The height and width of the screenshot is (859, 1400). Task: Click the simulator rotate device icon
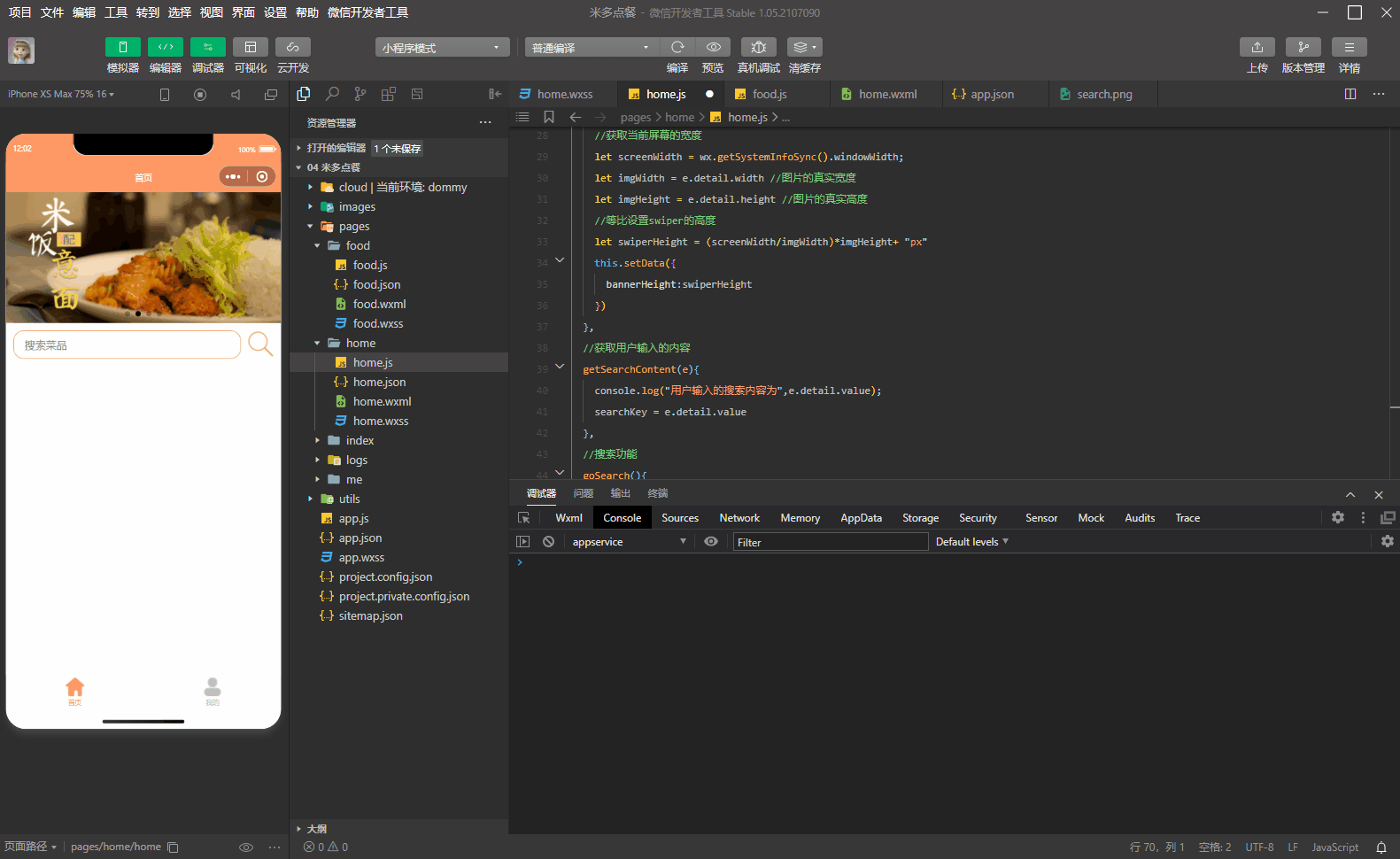click(x=165, y=95)
